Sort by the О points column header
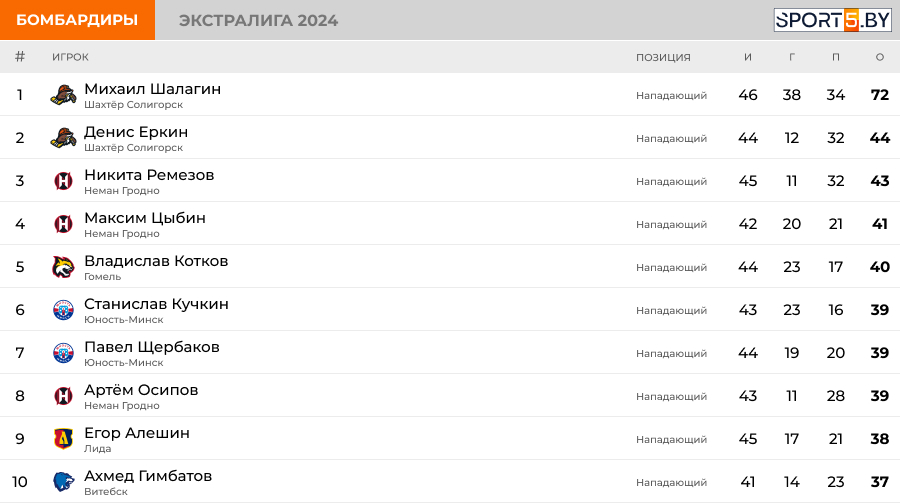900x503 pixels. click(879, 57)
